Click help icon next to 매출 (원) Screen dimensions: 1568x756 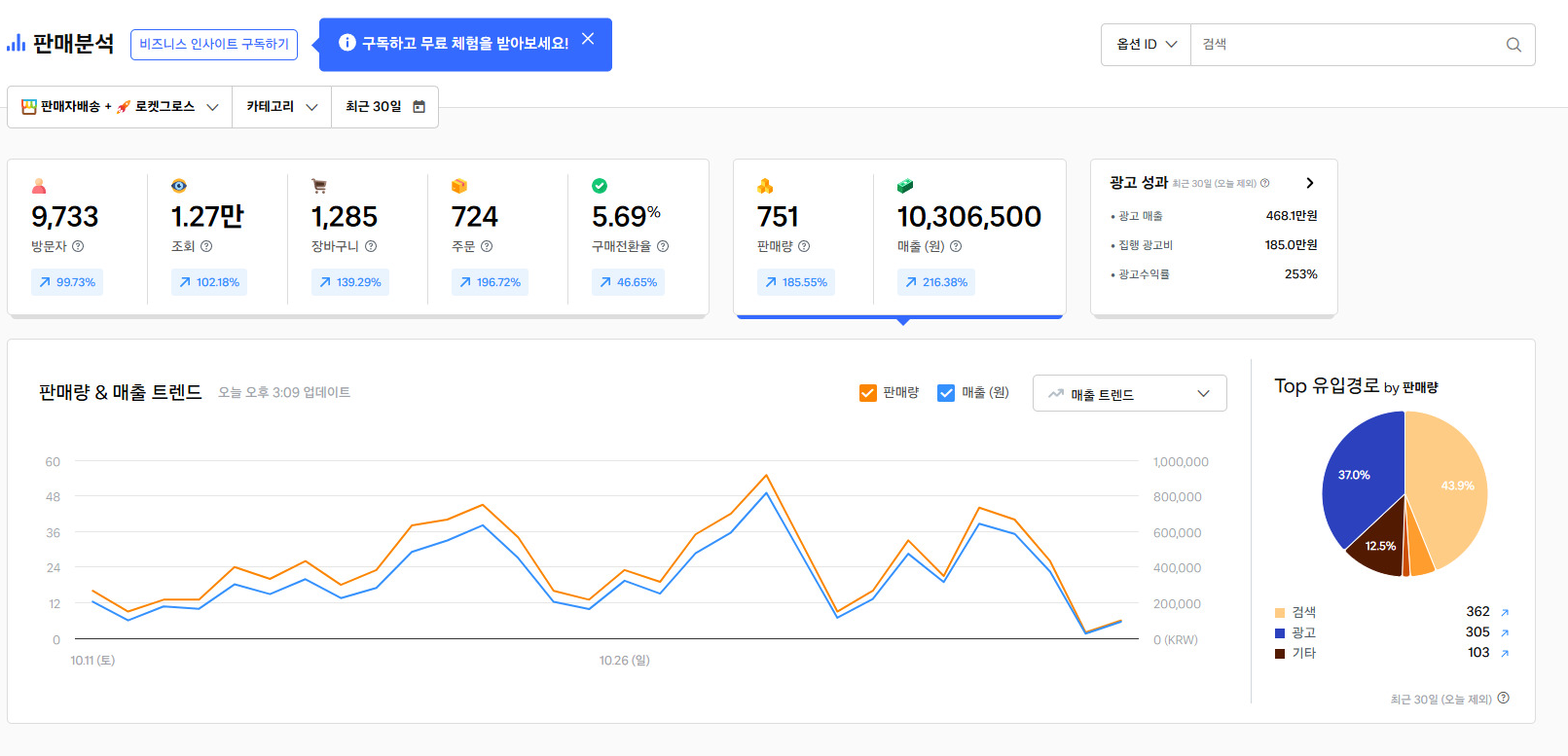pyautogui.click(x=956, y=247)
